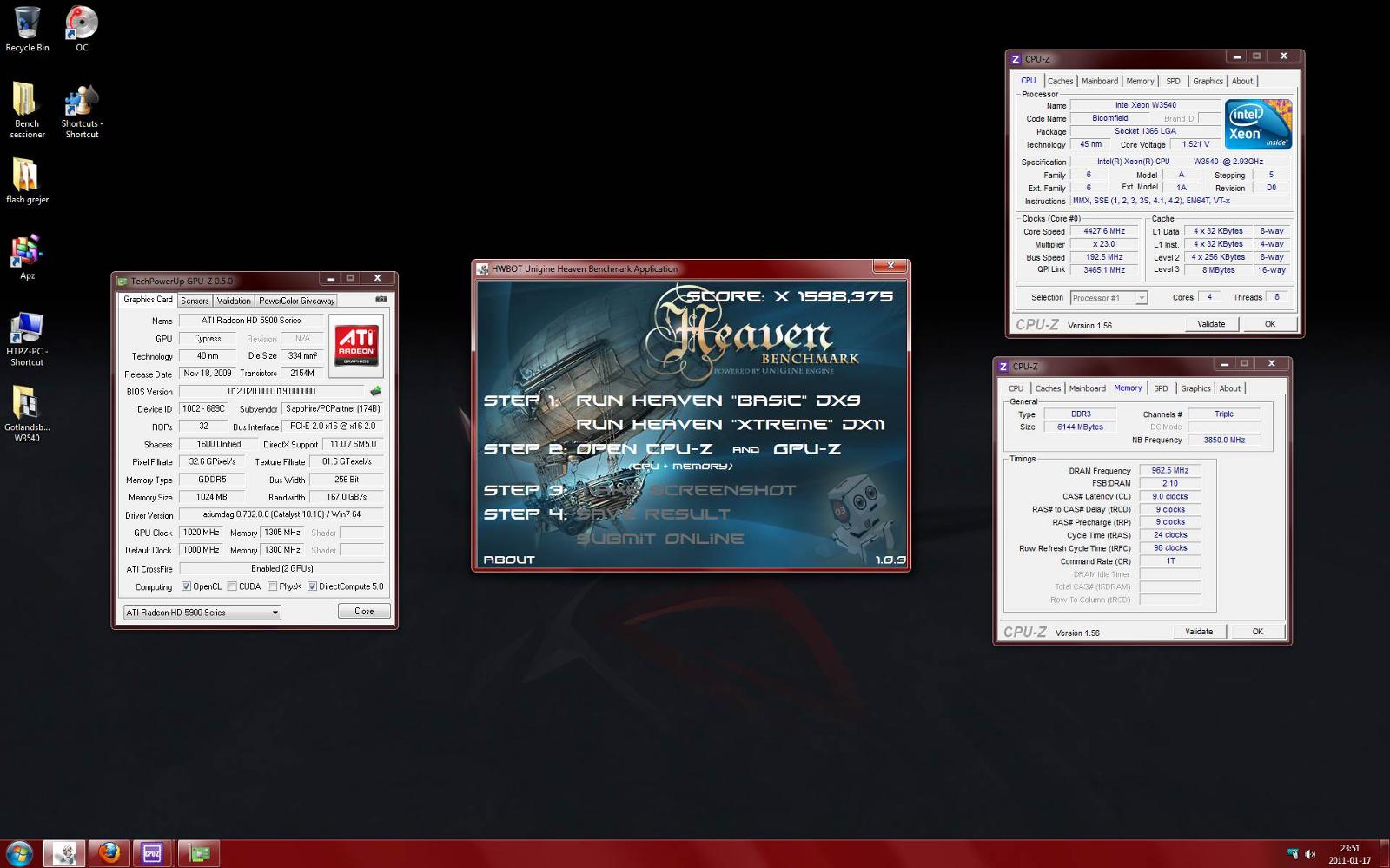Open the PowerColor Giveaway tab
This screenshot has height=868, width=1390.
[x=296, y=301]
